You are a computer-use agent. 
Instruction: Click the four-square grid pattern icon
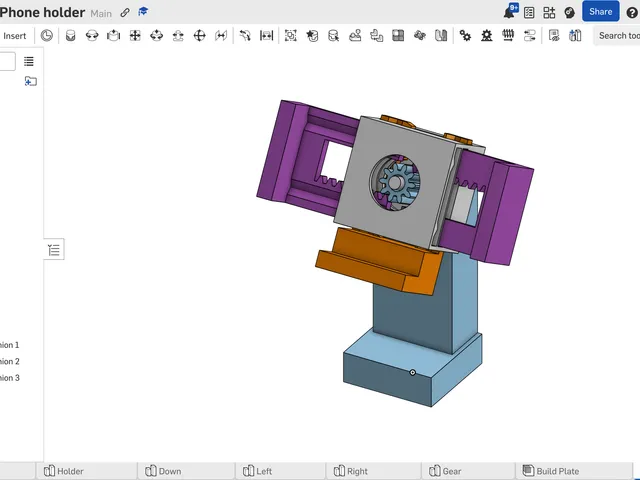pyautogui.click(x=398, y=36)
